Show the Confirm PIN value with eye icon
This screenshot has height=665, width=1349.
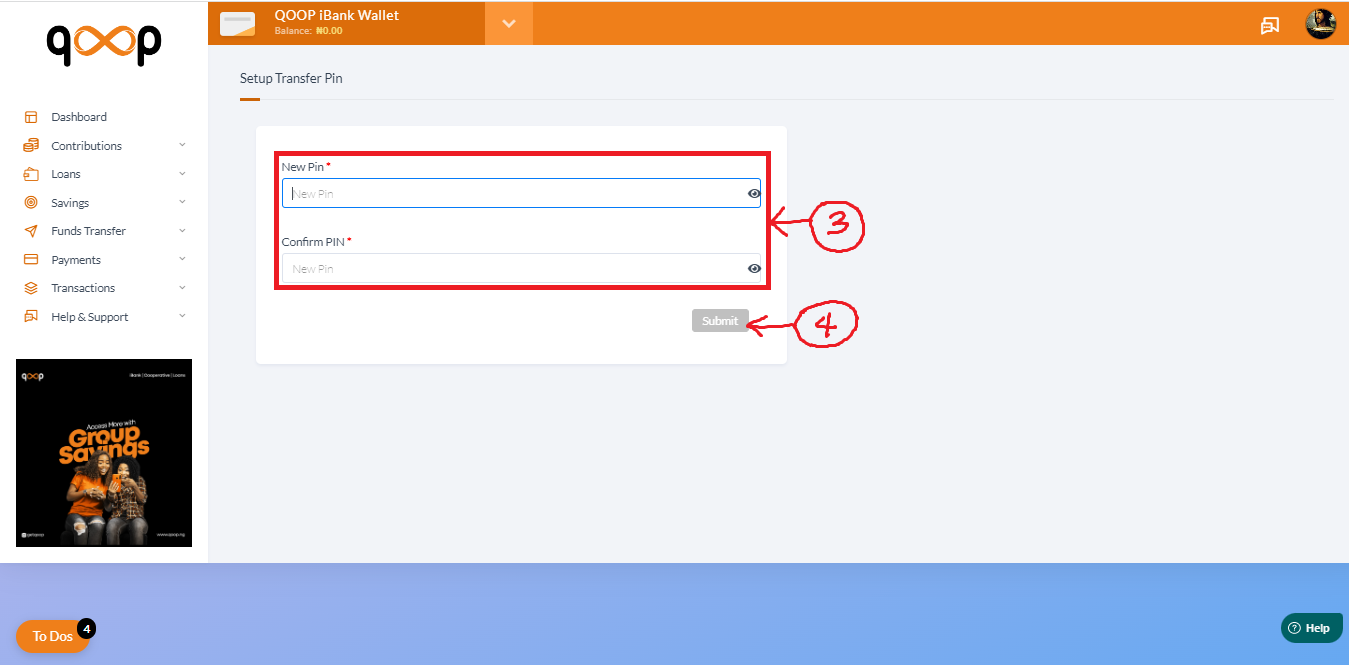point(754,269)
